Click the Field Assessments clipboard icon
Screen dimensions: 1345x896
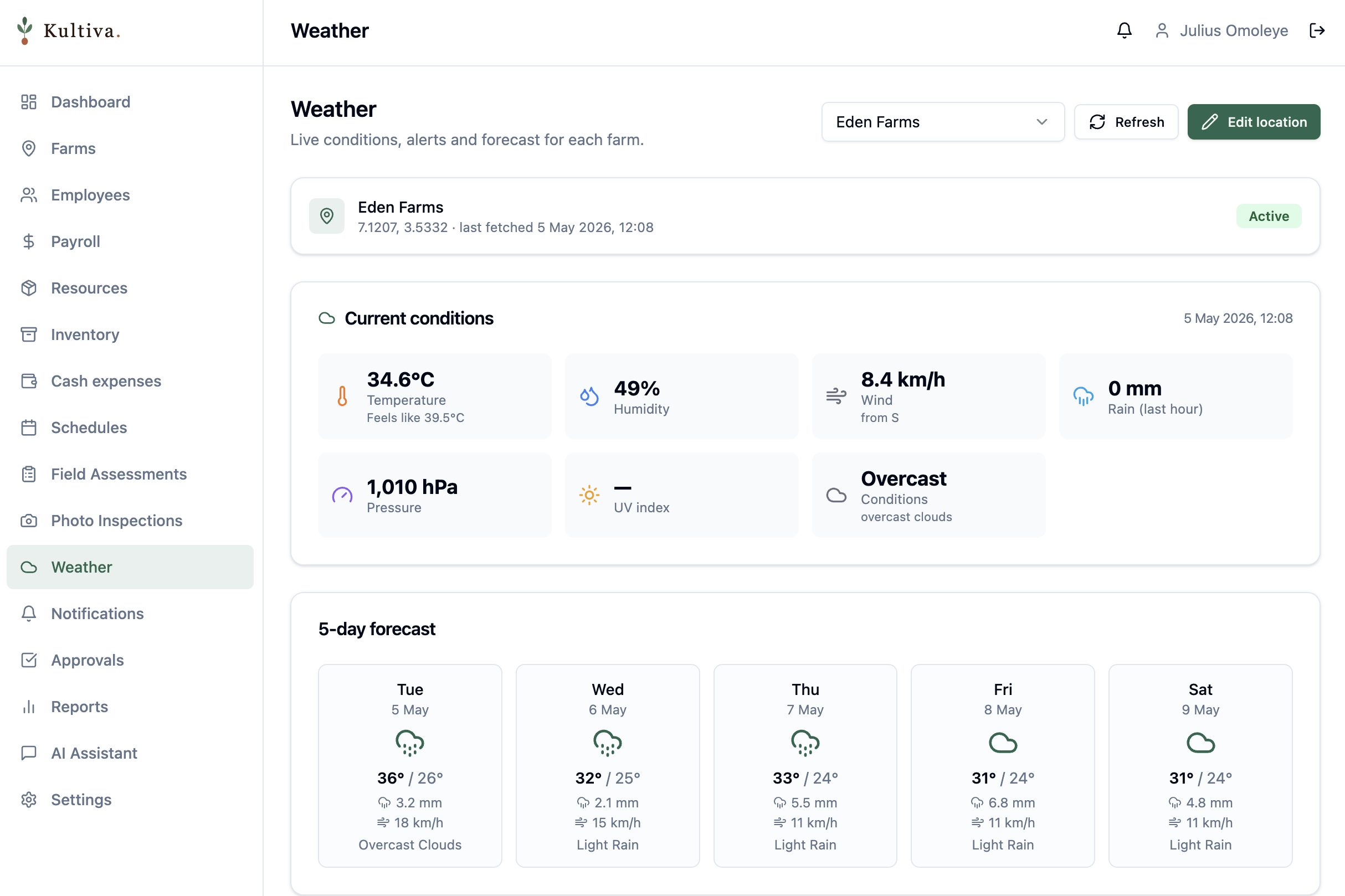(x=29, y=474)
